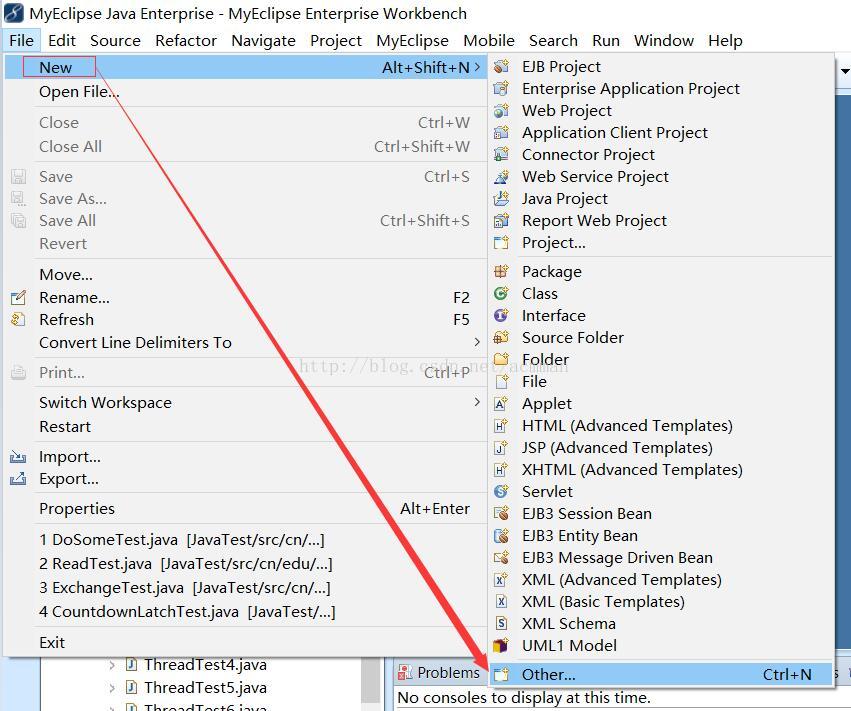Open the Search menu

pyautogui.click(x=553, y=41)
